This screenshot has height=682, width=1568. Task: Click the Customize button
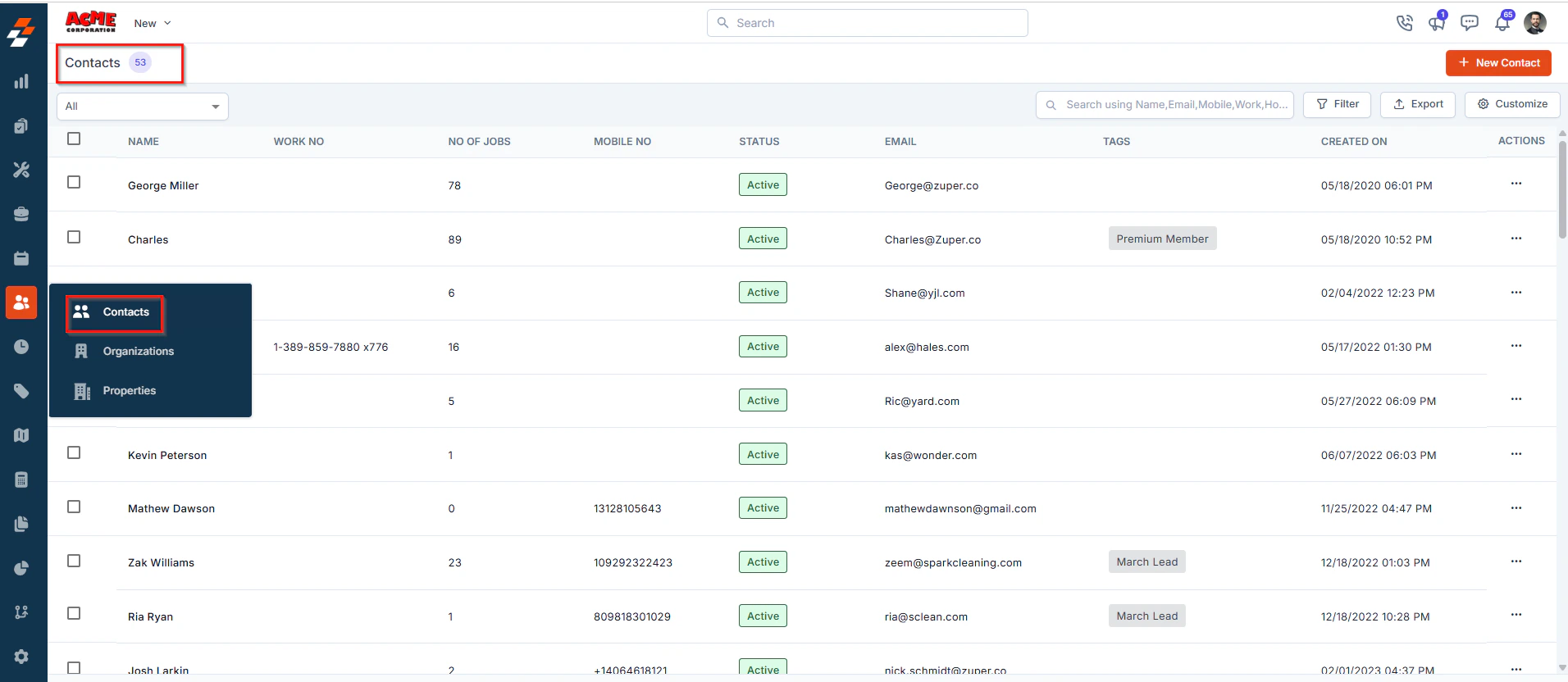[x=1512, y=104]
